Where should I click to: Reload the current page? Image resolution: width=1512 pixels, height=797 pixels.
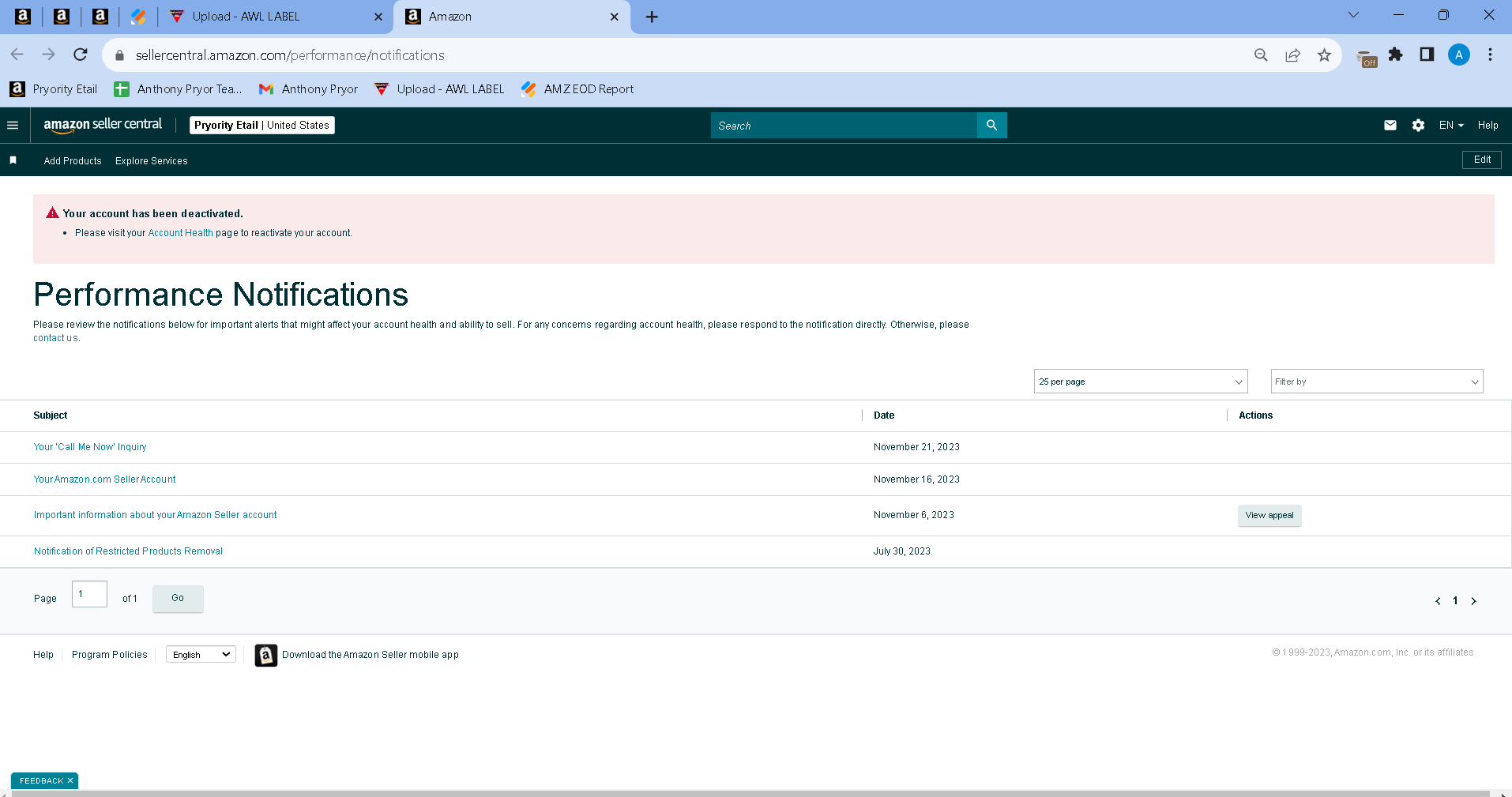(81, 55)
